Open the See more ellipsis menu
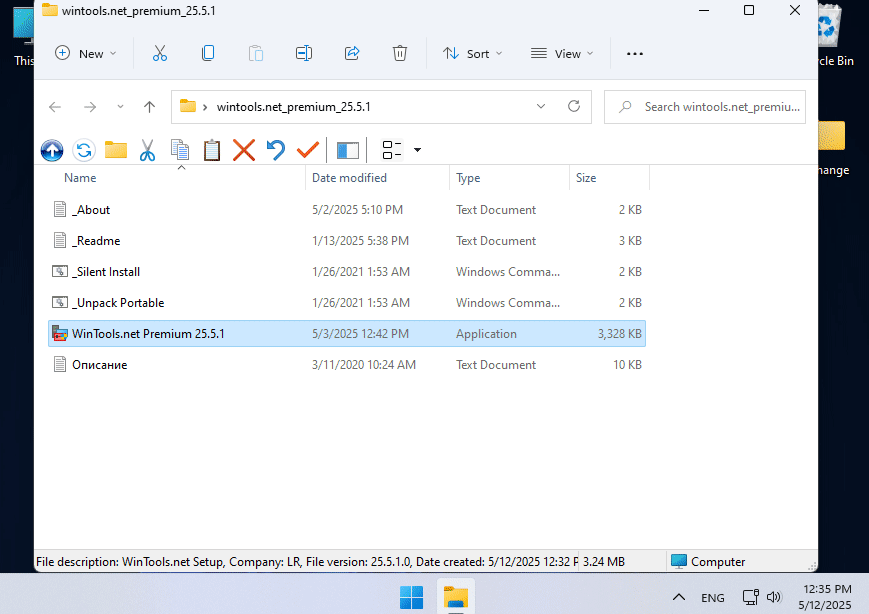This screenshot has height=614, width=869. click(635, 54)
